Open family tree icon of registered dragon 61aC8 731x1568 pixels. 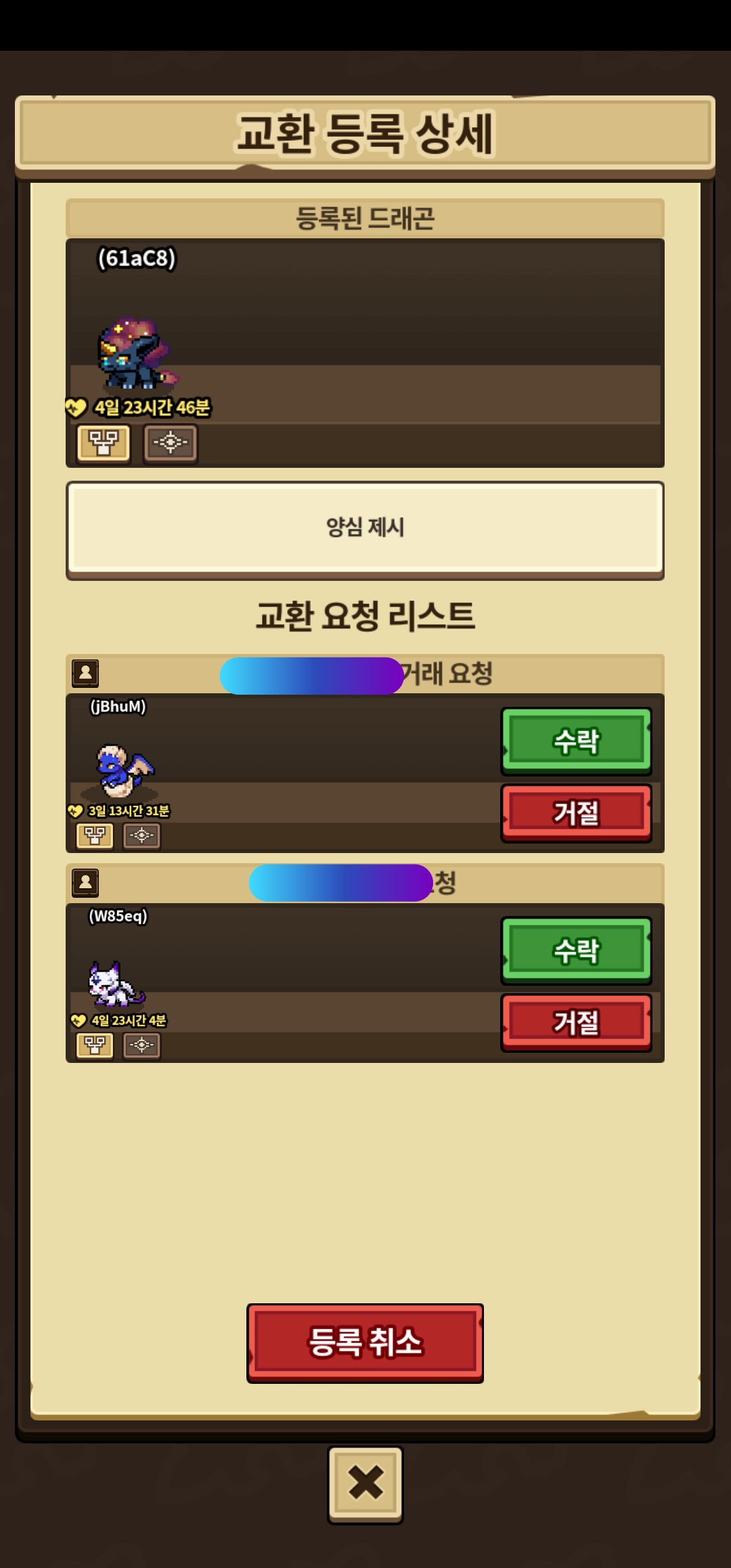[104, 443]
